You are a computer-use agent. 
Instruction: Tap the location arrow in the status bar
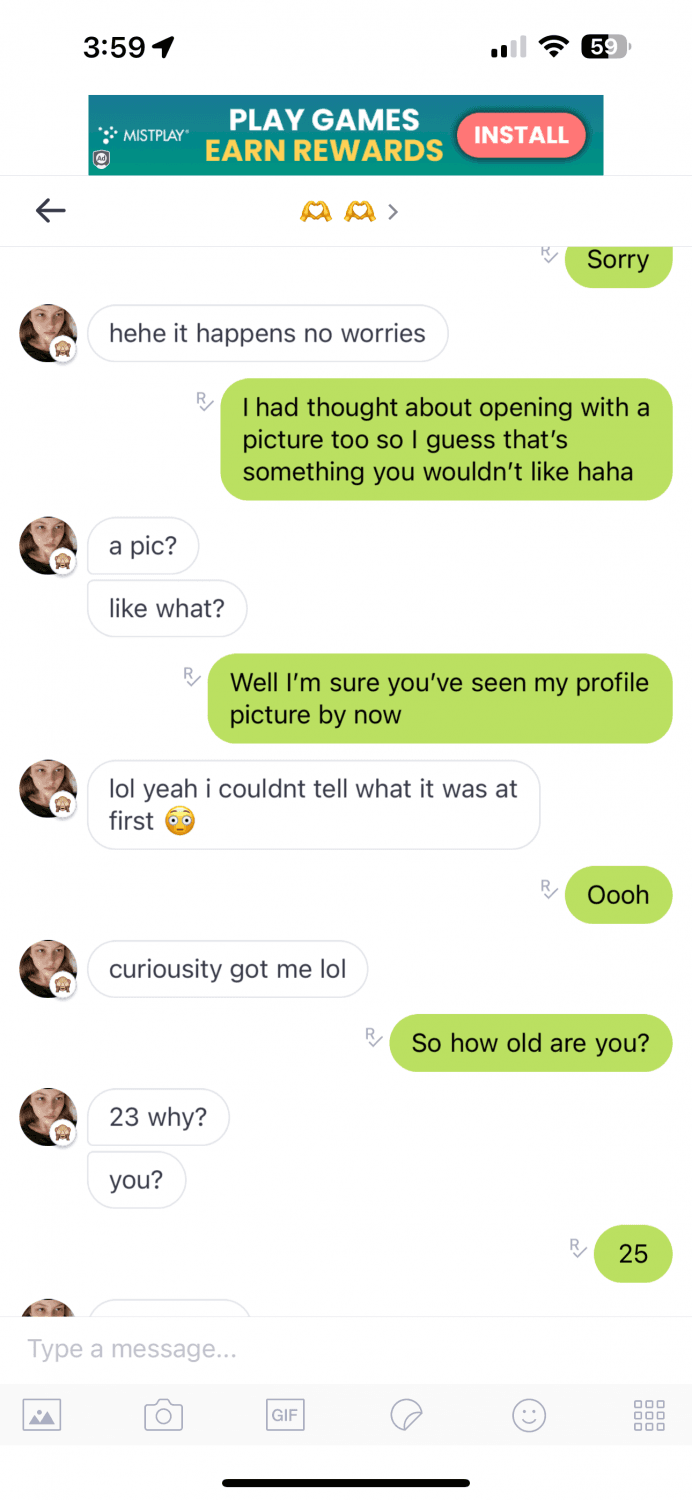click(x=164, y=44)
